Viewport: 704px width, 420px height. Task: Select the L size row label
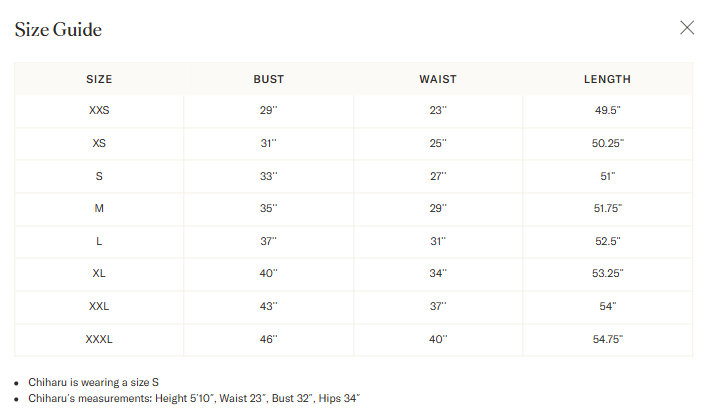[99, 241]
